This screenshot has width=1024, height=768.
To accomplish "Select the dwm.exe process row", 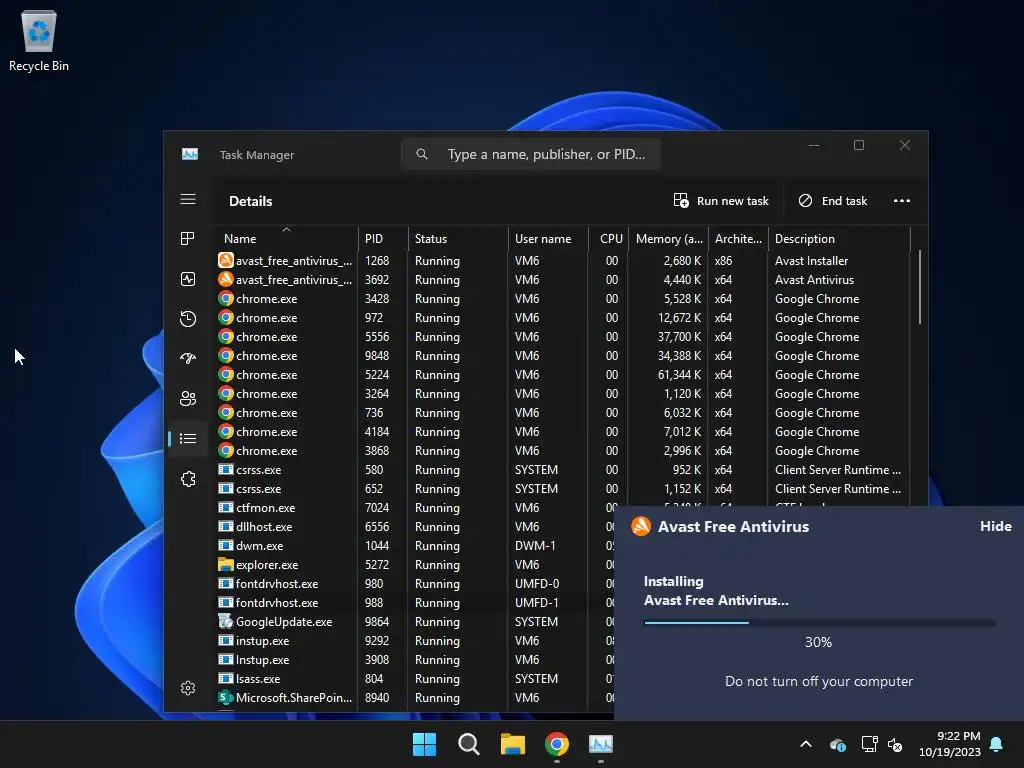I will click(415, 545).
